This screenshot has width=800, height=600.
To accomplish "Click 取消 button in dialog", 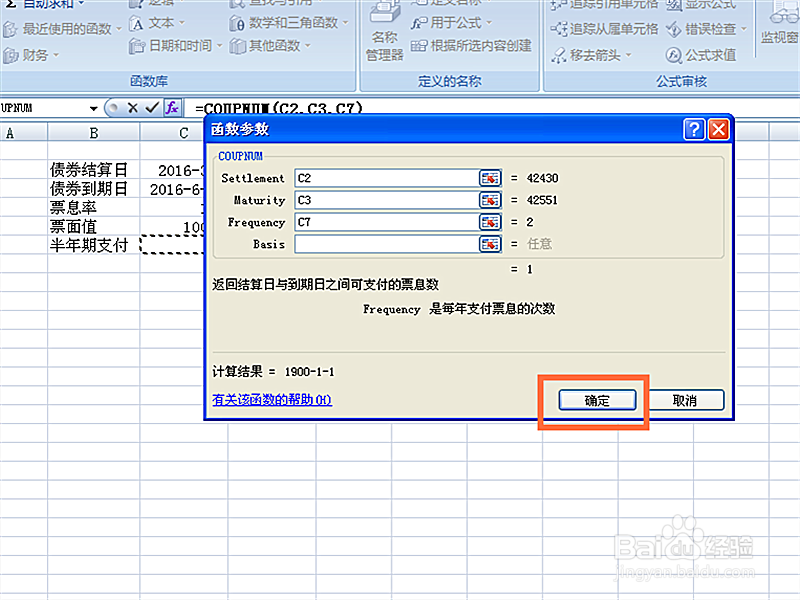I will tap(685, 401).
